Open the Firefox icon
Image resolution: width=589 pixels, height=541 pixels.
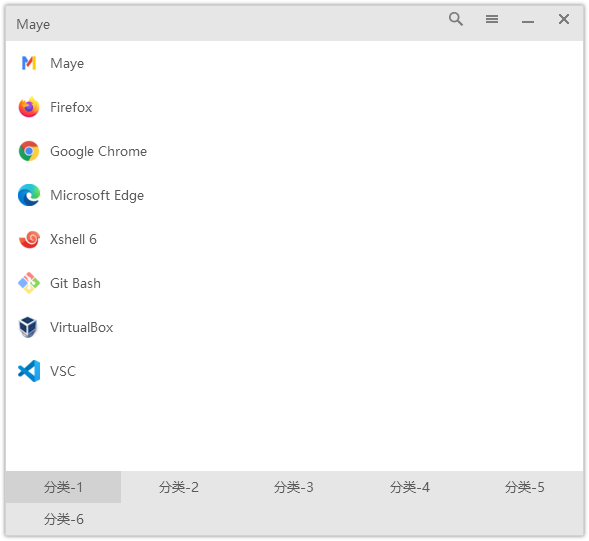pyautogui.click(x=29, y=107)
